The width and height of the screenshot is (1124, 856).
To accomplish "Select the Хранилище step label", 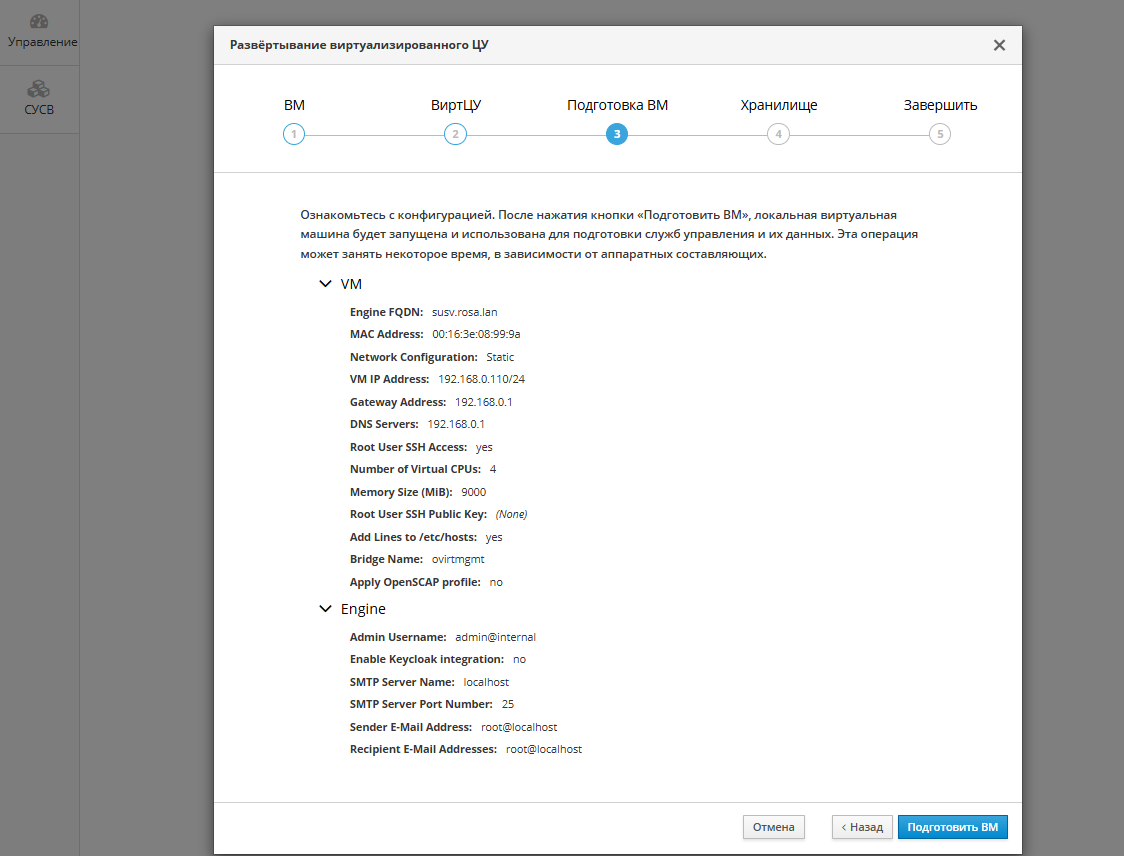I will [778, 105].
